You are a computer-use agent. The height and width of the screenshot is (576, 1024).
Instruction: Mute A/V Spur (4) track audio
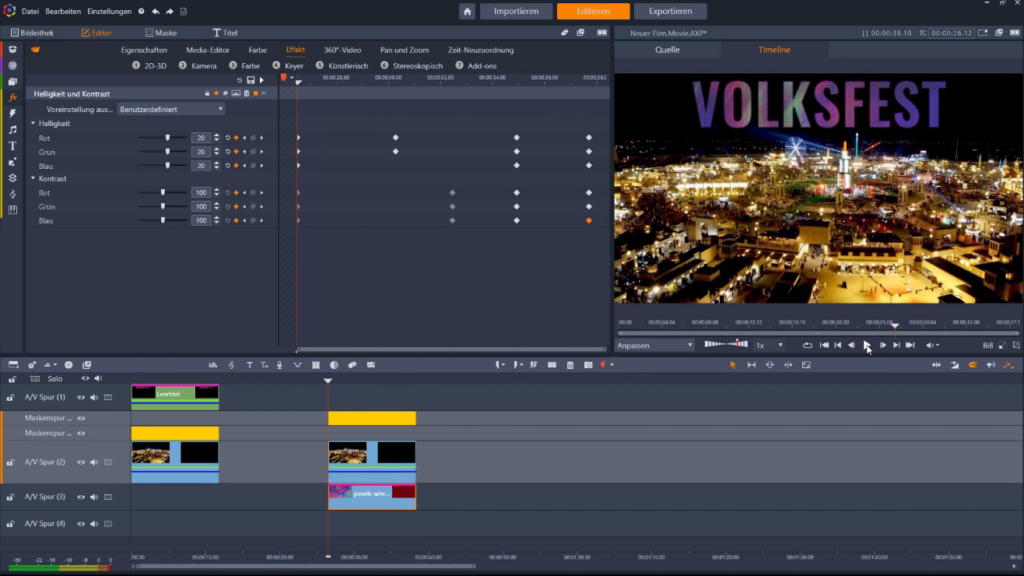(x=94, y=524)
